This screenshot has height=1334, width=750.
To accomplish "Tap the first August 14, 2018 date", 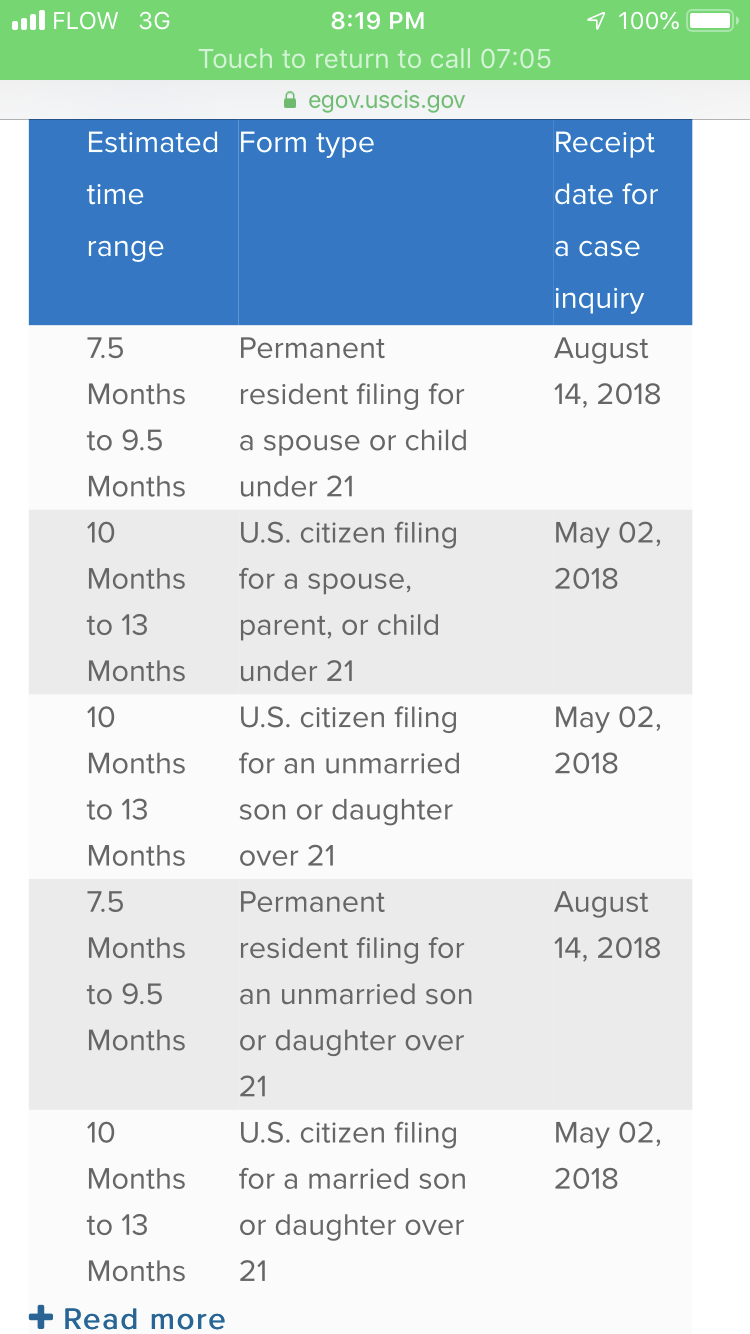I will click(x=608, y=371).
